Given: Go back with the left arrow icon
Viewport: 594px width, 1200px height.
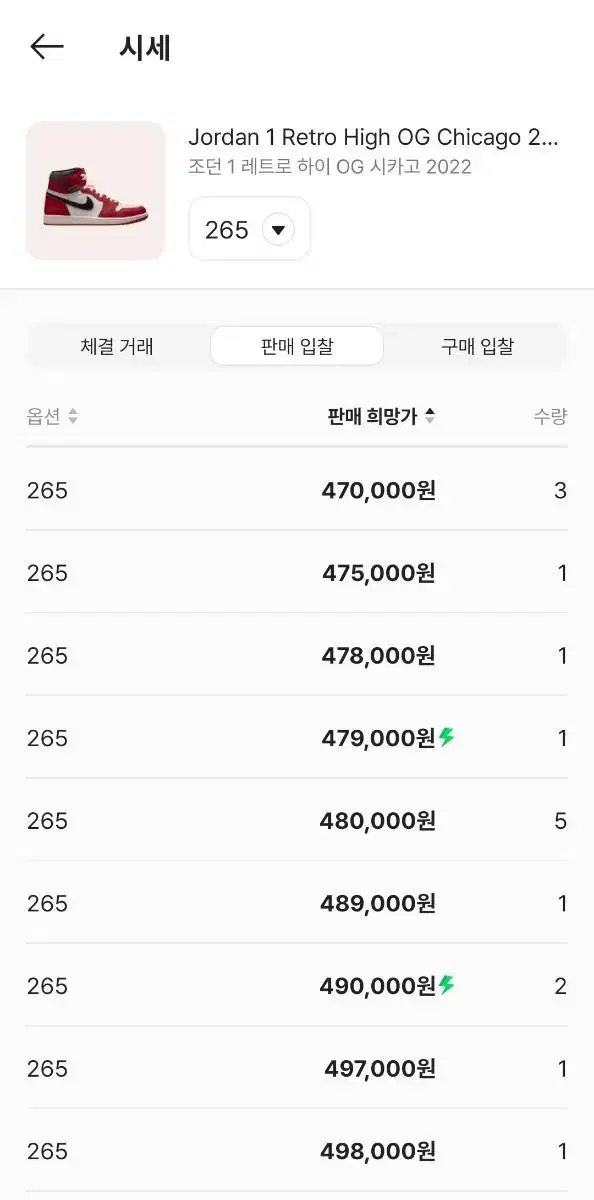Looking at the screenshot, I should click(x=47, y=47).
